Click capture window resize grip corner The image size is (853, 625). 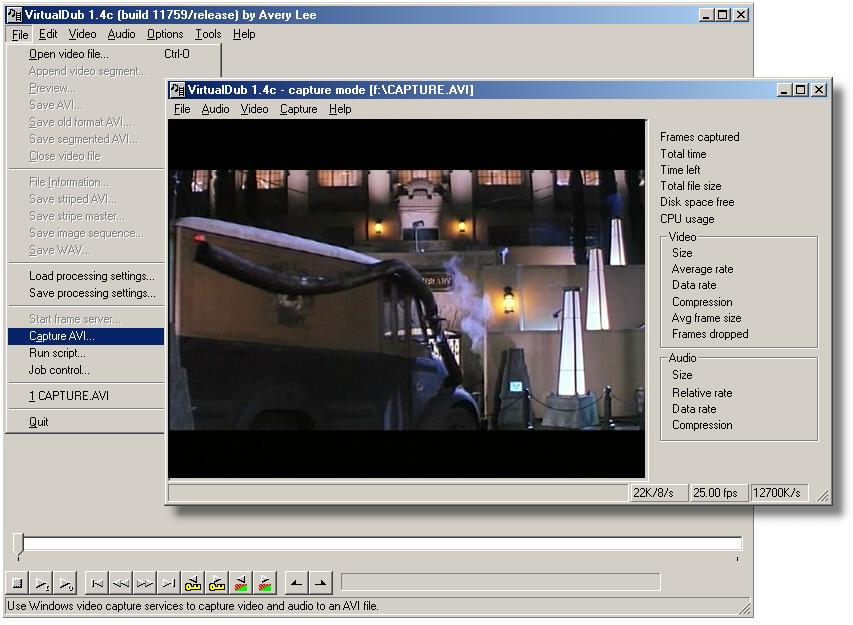823,494
